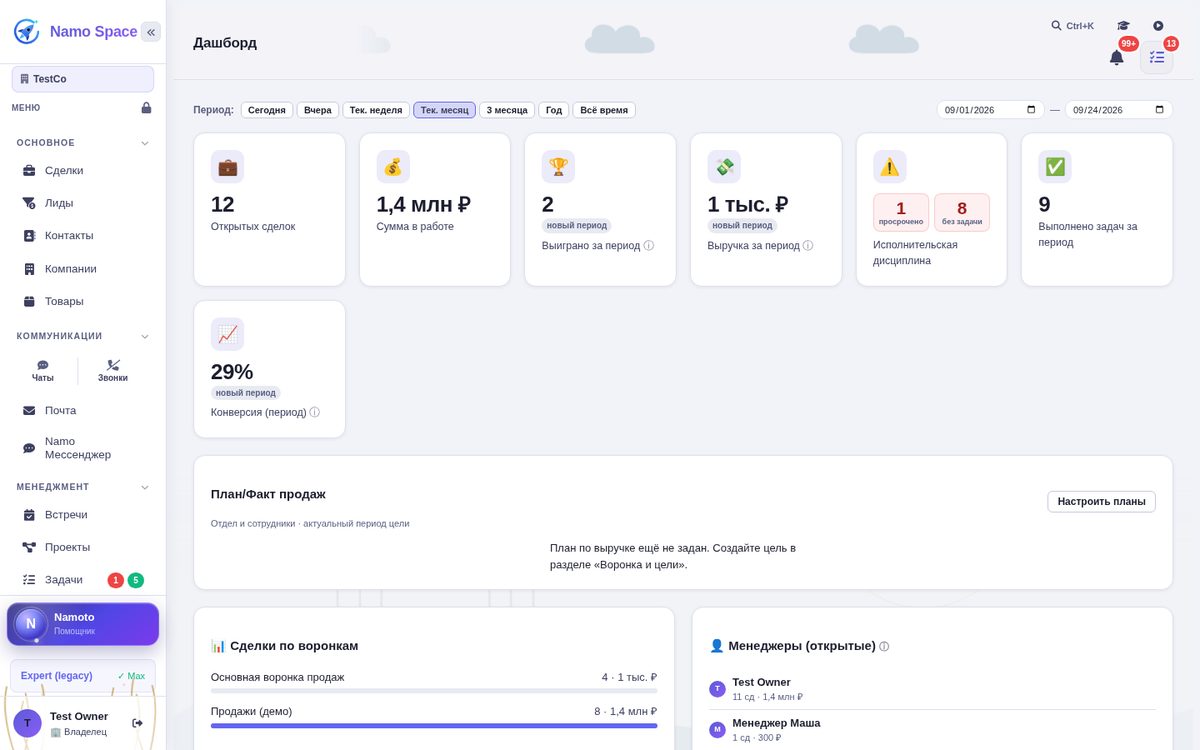This screenshot has width=1200, height=750.
Task: Select the 3 месяца period filter
Action: 507,110
